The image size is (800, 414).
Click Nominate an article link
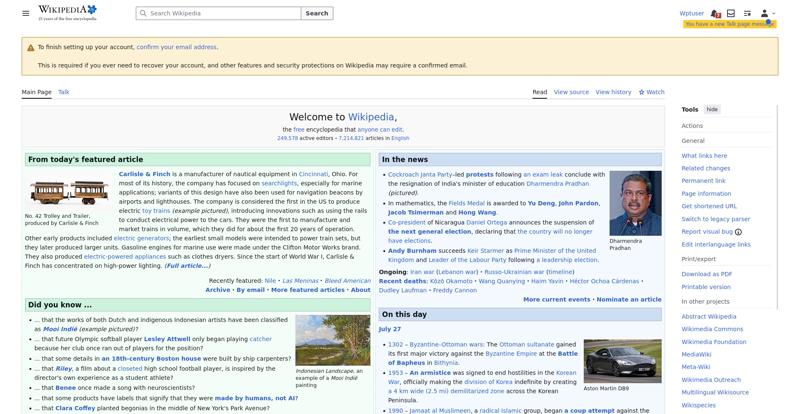[629, 300]
